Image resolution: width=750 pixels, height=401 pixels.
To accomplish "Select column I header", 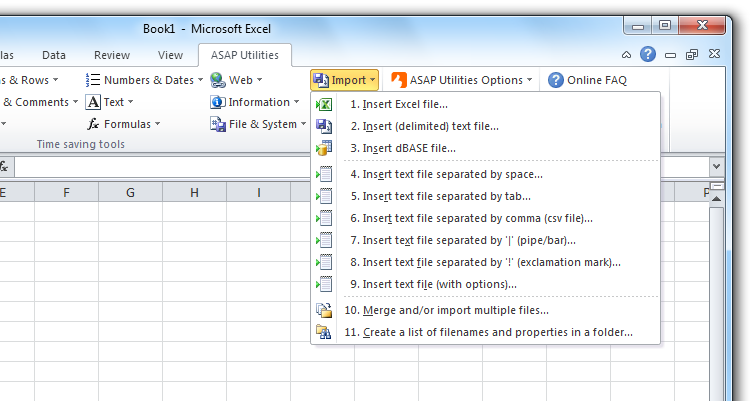I will (x=259, y=192).
